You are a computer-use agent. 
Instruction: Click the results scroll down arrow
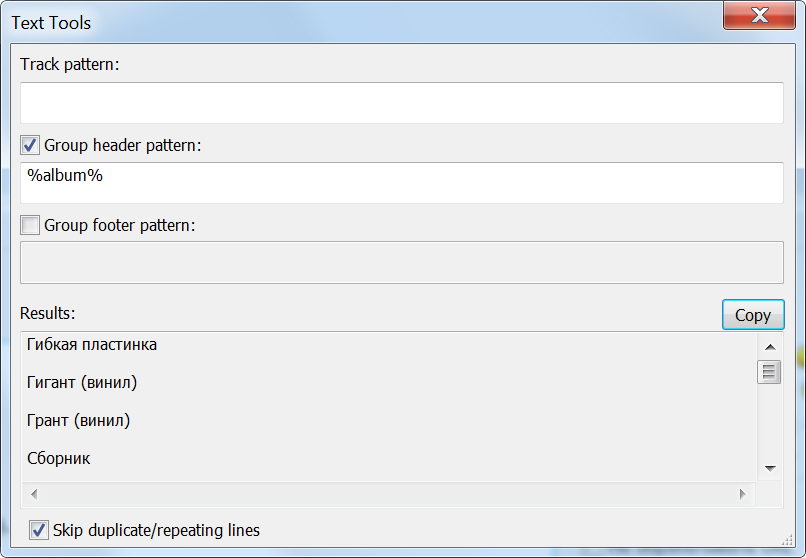click(x=769, y=468)
